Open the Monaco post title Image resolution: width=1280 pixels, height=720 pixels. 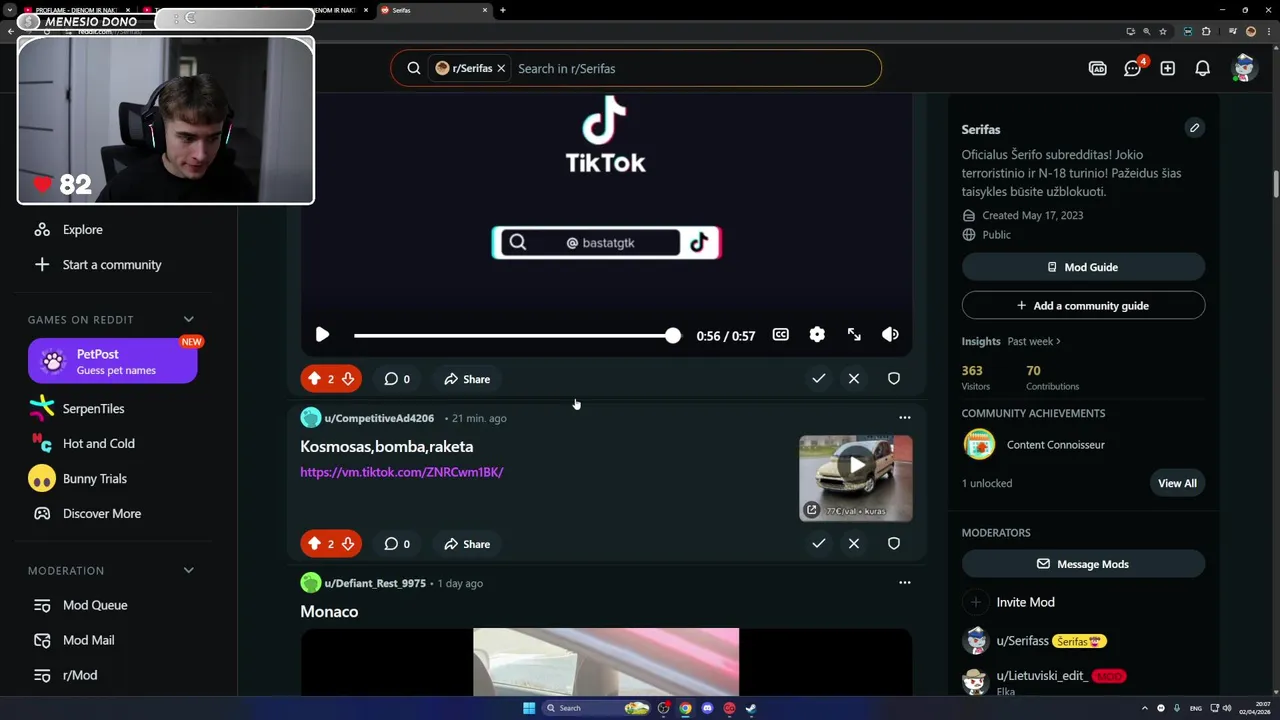[329, 612]
